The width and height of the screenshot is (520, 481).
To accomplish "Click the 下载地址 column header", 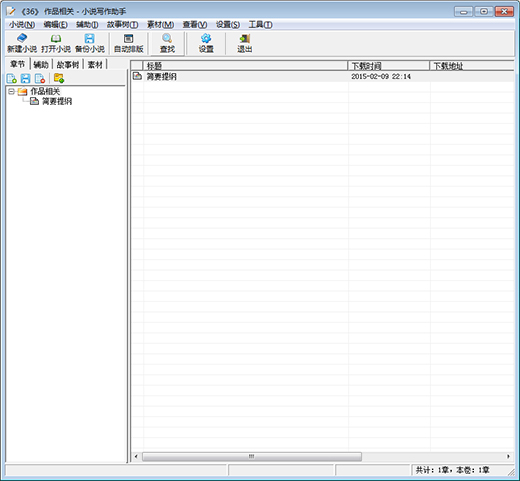I will click(x=472, y=66).
